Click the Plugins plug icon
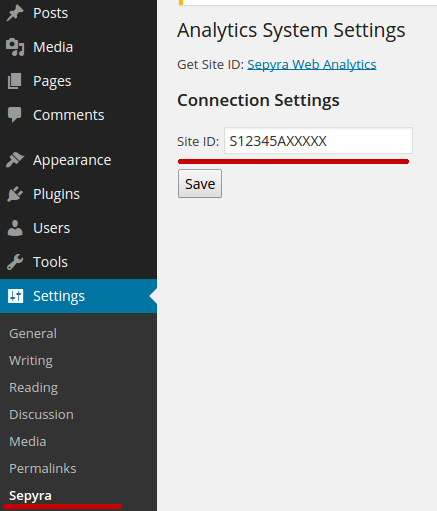This screenshot has width=437, height=511. [15, 194]
